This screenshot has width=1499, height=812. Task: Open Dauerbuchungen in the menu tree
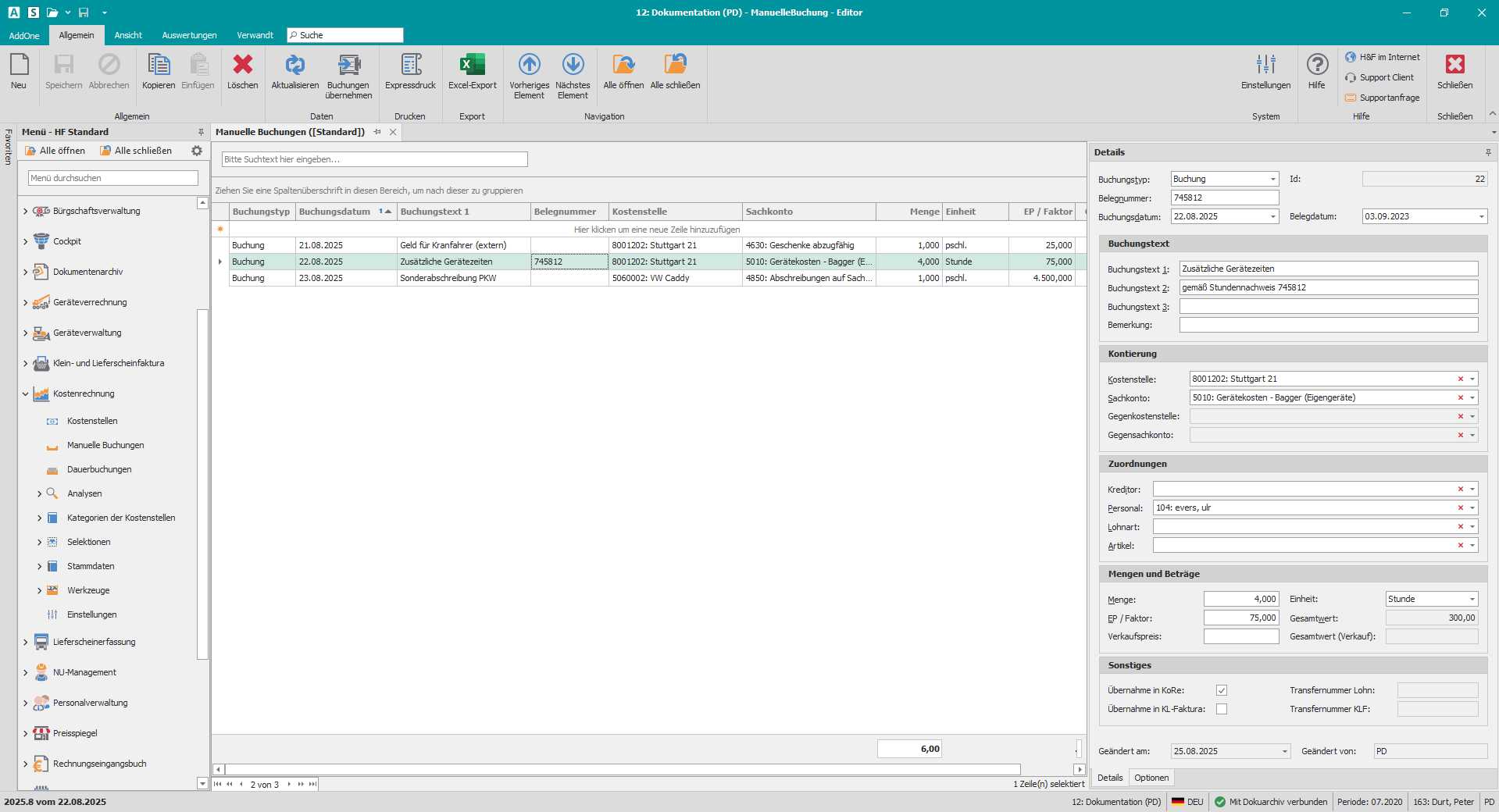99,469
